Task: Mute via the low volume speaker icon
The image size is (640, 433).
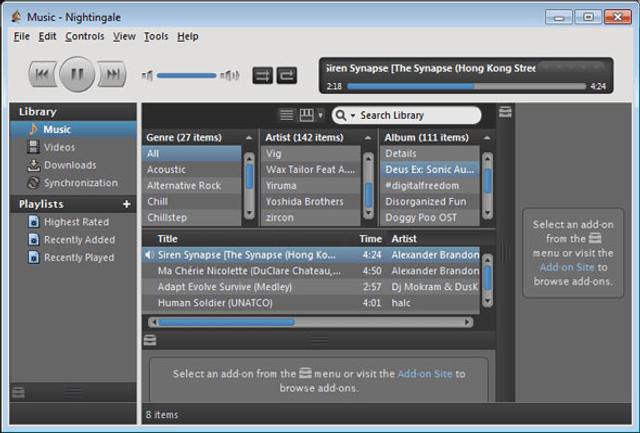Action: pos(147,75)
